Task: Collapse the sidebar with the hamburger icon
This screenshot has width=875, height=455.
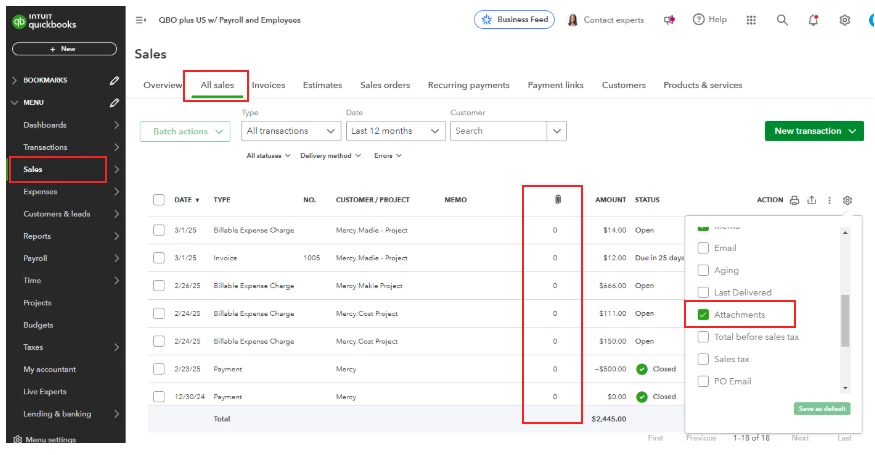Action: pyautogui.click(x=141, y=20)
